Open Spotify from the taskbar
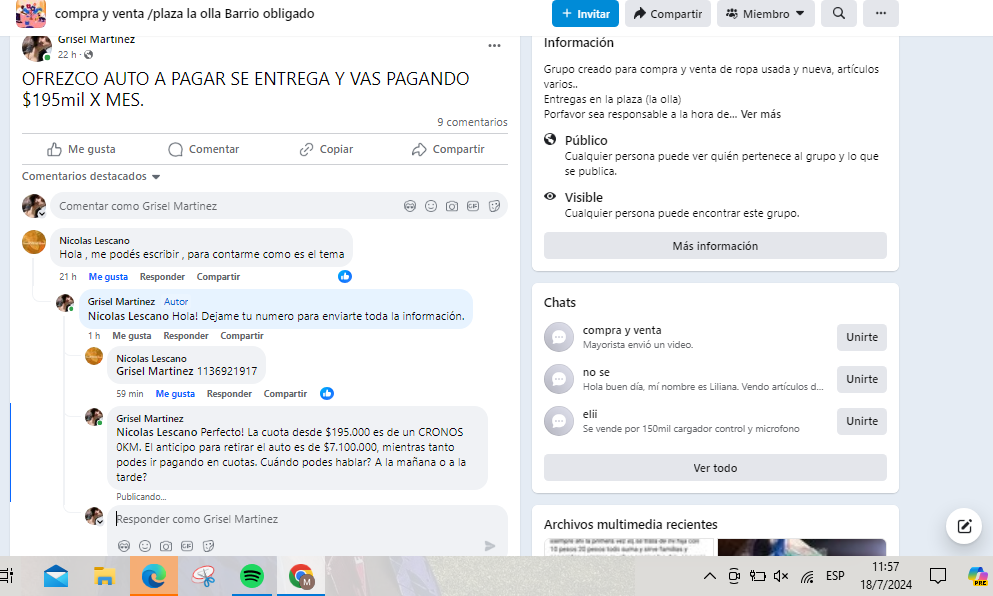The height and width of the screenshot is (596, 993). (252, 576)
